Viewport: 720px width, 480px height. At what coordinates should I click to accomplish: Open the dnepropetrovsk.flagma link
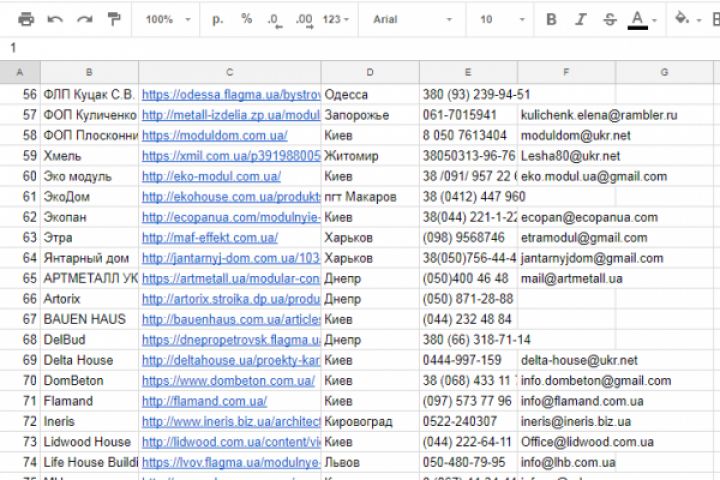tap(231, 340)
